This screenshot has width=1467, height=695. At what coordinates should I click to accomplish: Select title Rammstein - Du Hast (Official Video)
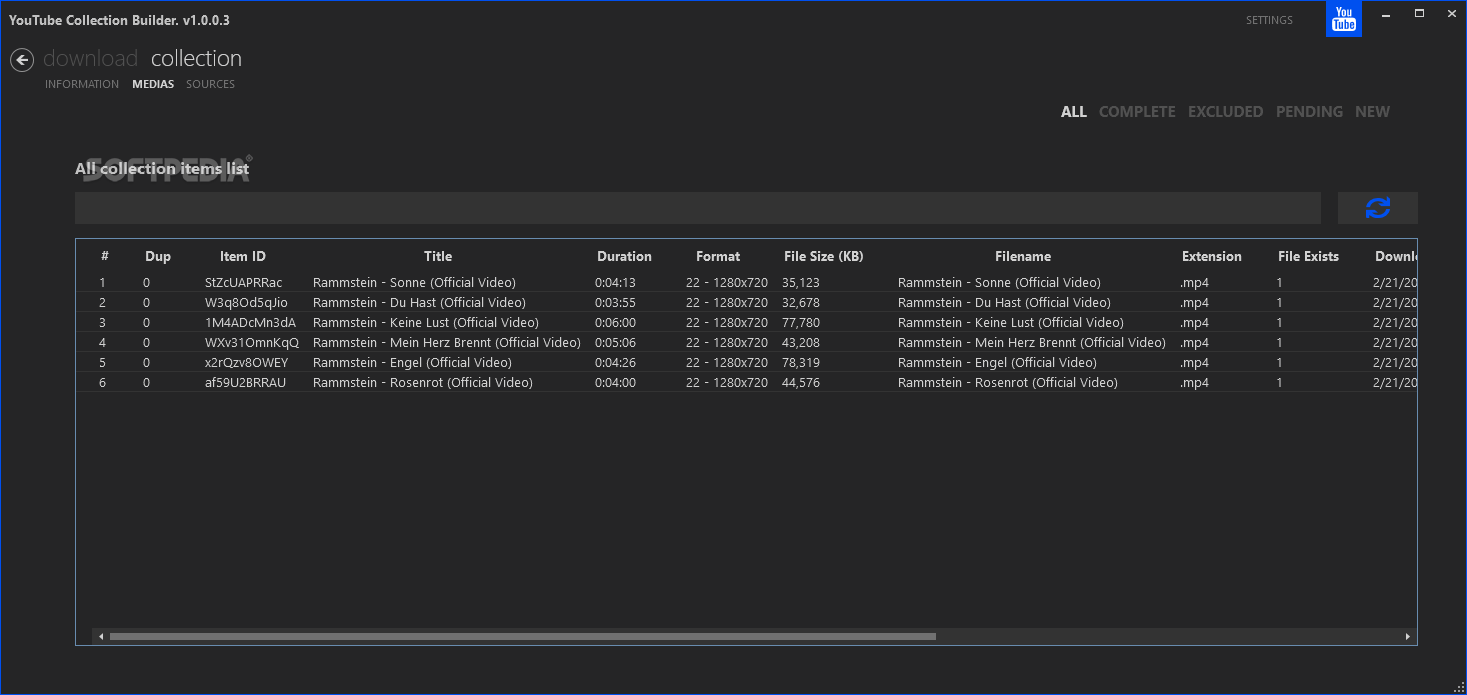[419, 303]
